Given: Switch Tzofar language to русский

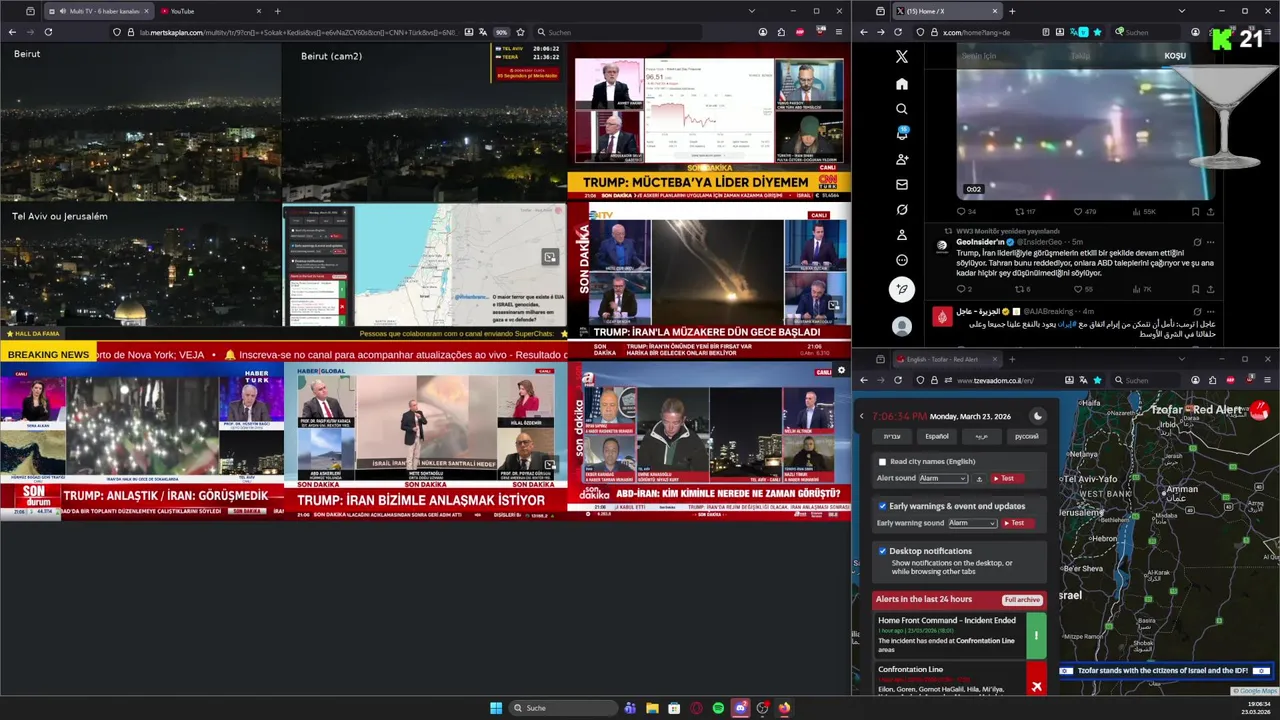Looking at the screenshot, I should 1027,436.
